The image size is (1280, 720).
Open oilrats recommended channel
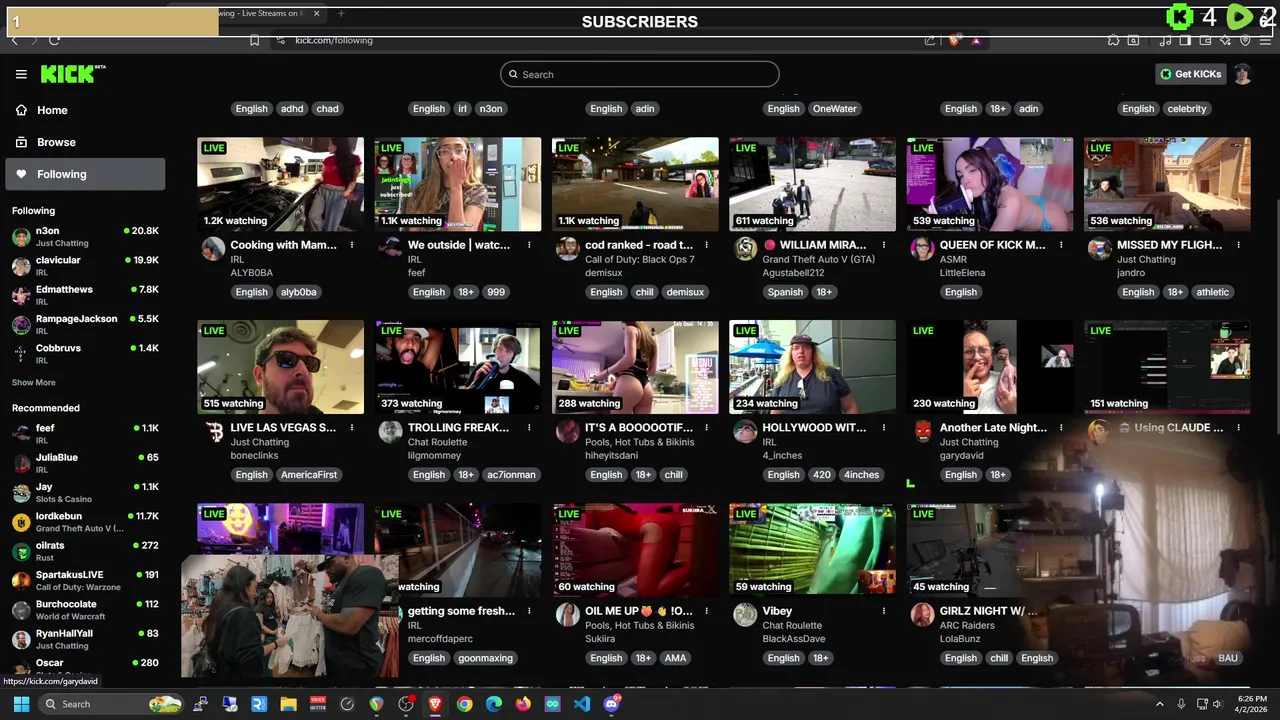click(x=85, y=551)
